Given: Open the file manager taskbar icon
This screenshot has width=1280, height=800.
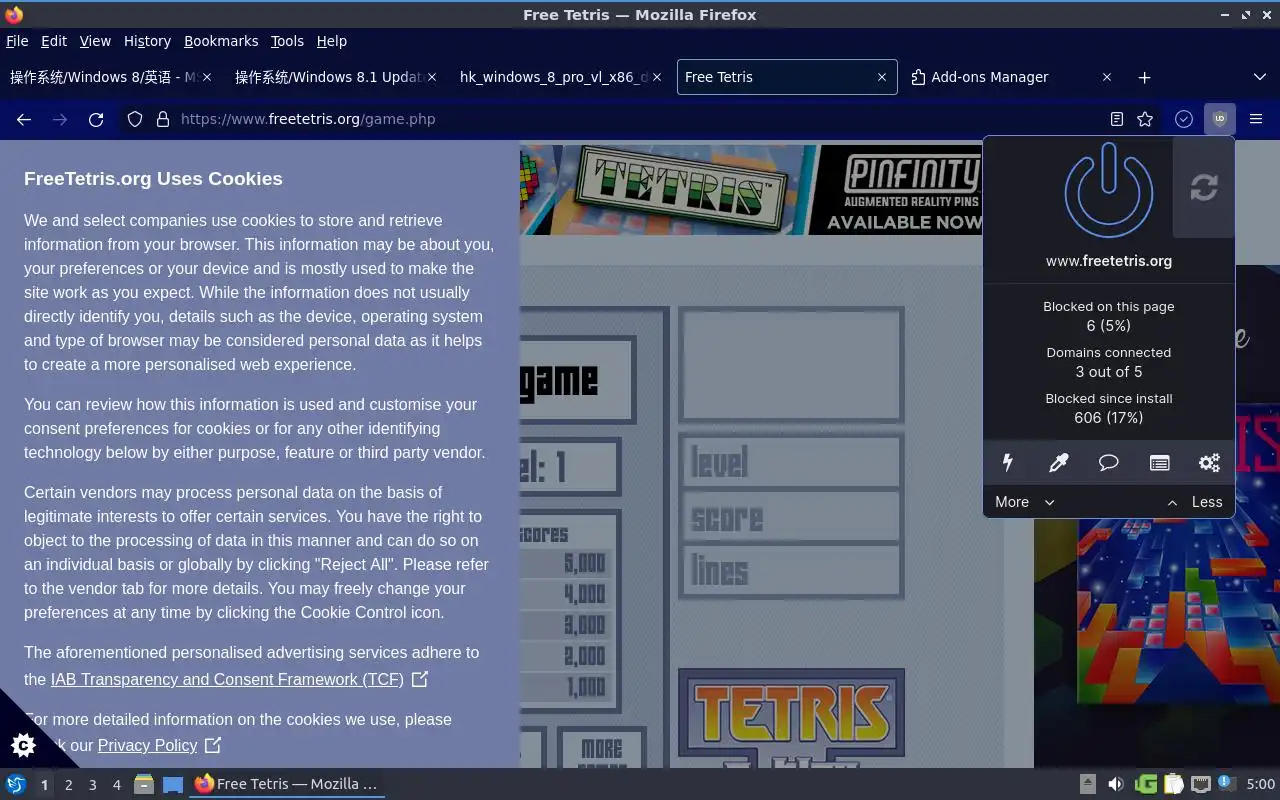Looking at the screenshot, I should click(x=144, y=784).
